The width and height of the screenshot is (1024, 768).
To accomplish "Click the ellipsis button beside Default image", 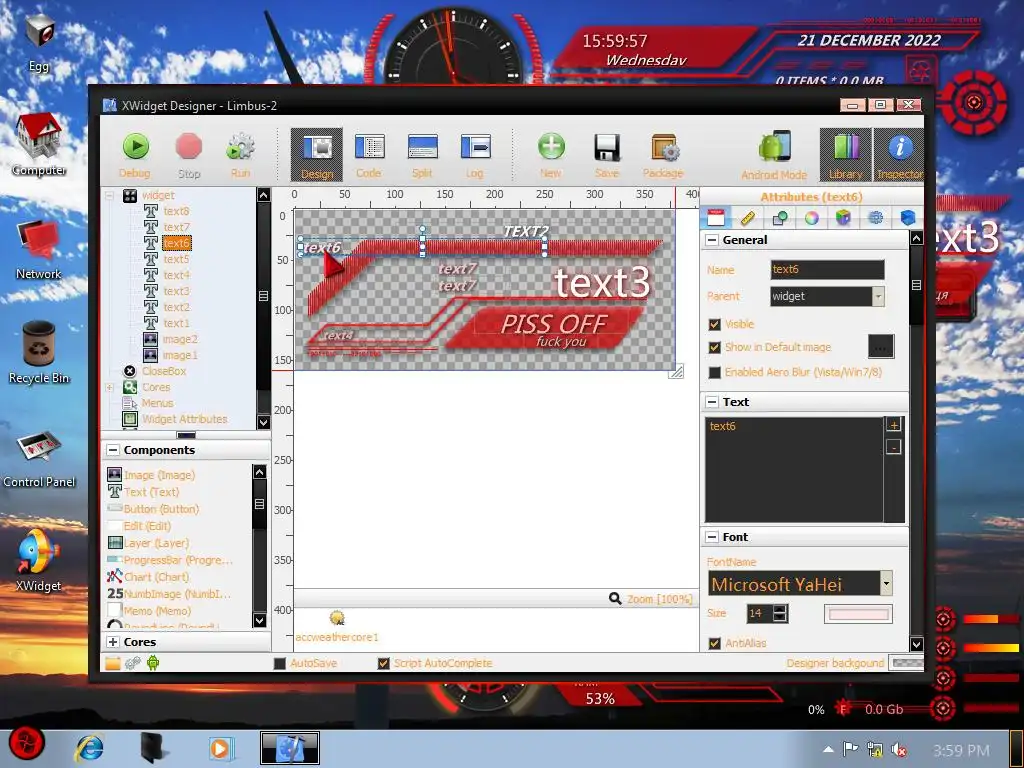I will click(x=880, y=347).
